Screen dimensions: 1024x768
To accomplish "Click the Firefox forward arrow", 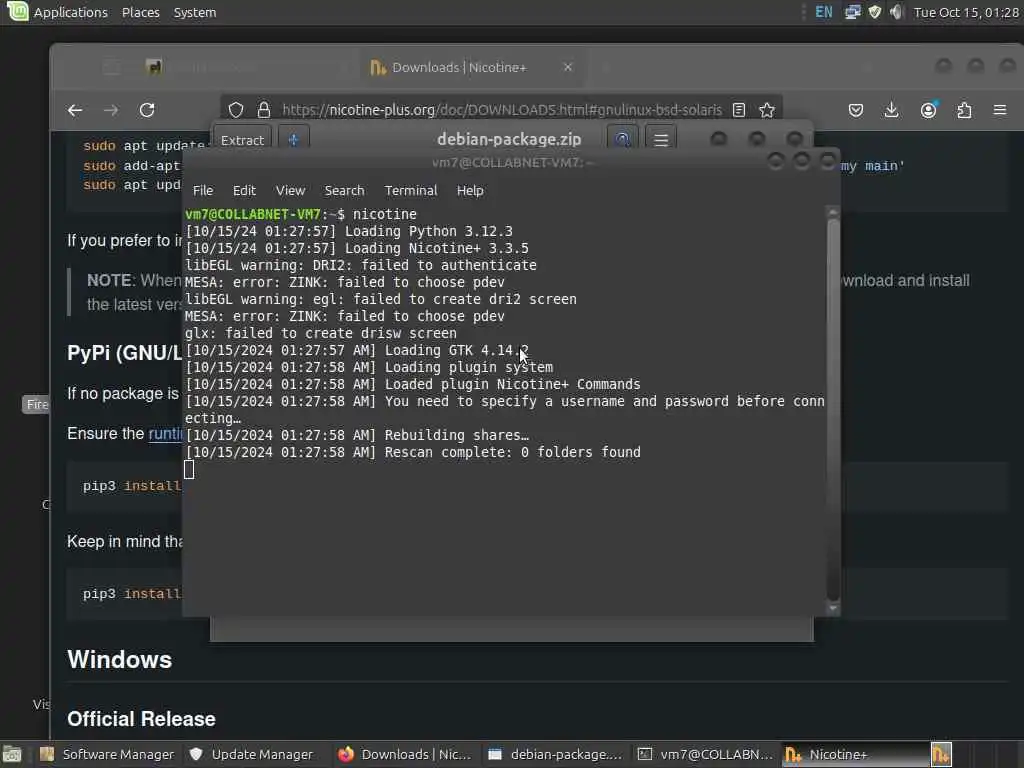I will pos(111,110).
